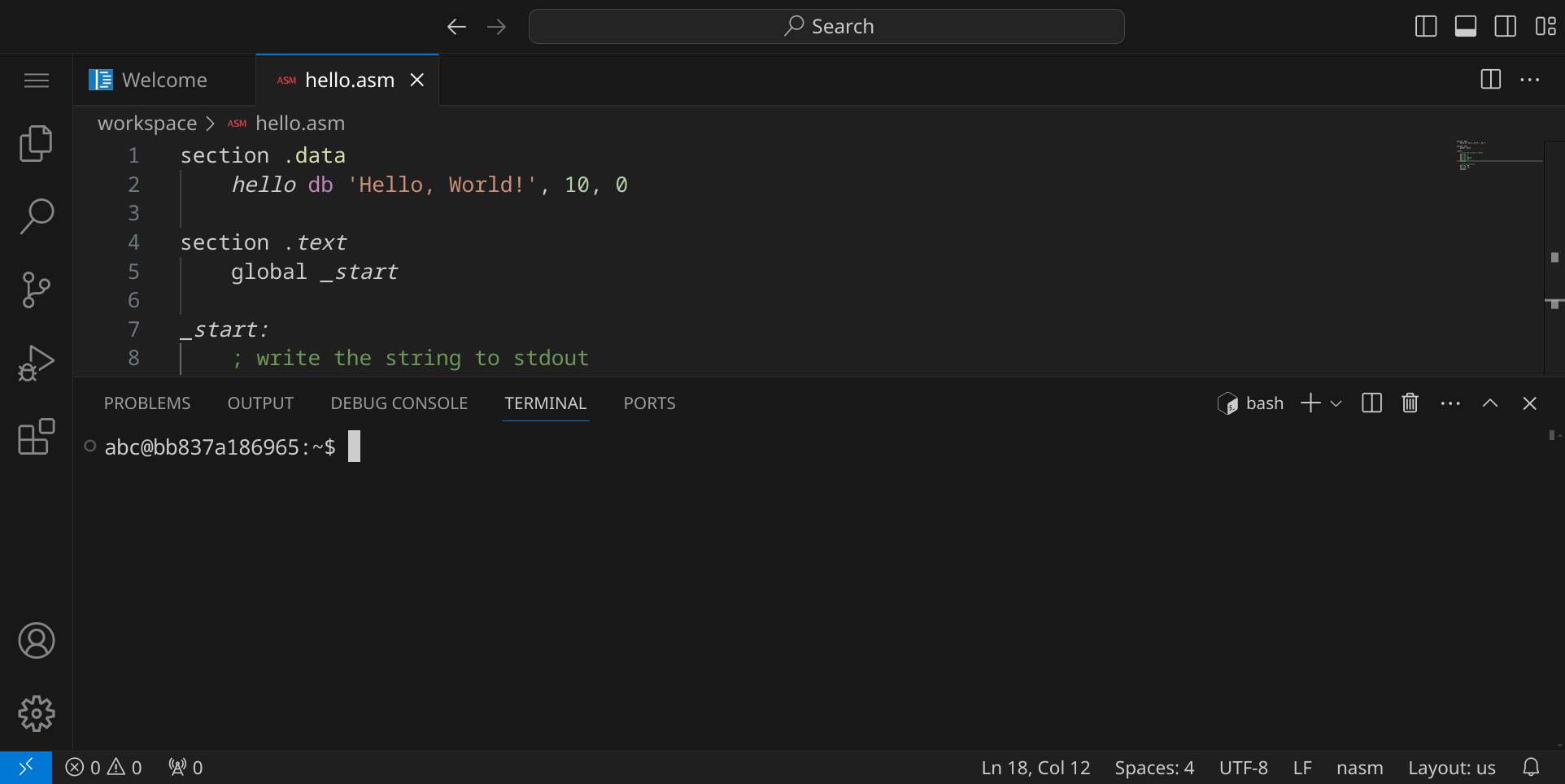Image resolution: width=1565 pixels, height=784 pixels.
Task: Open the Search view in sidebar
Action: coord(36,217)
